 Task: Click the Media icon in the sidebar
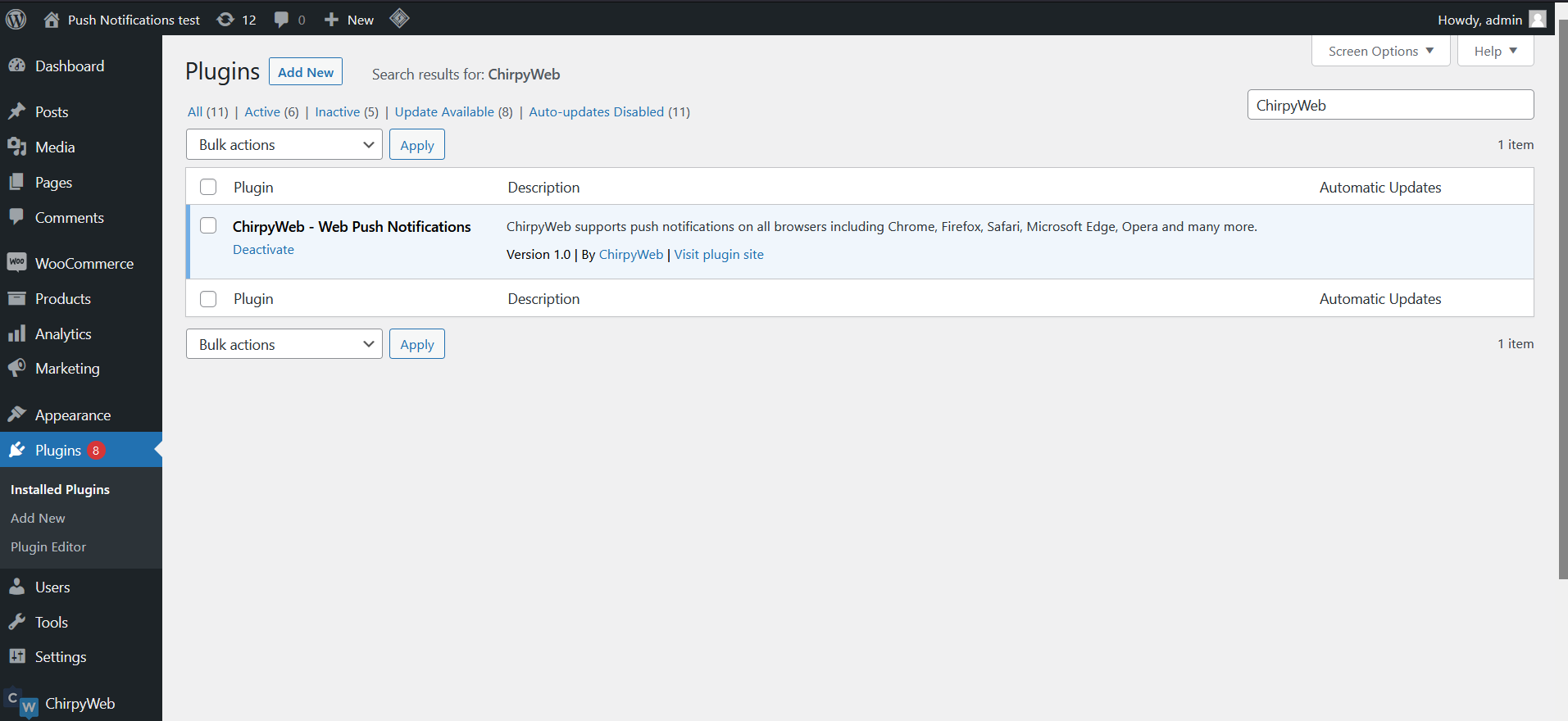(x=17, y=147)
